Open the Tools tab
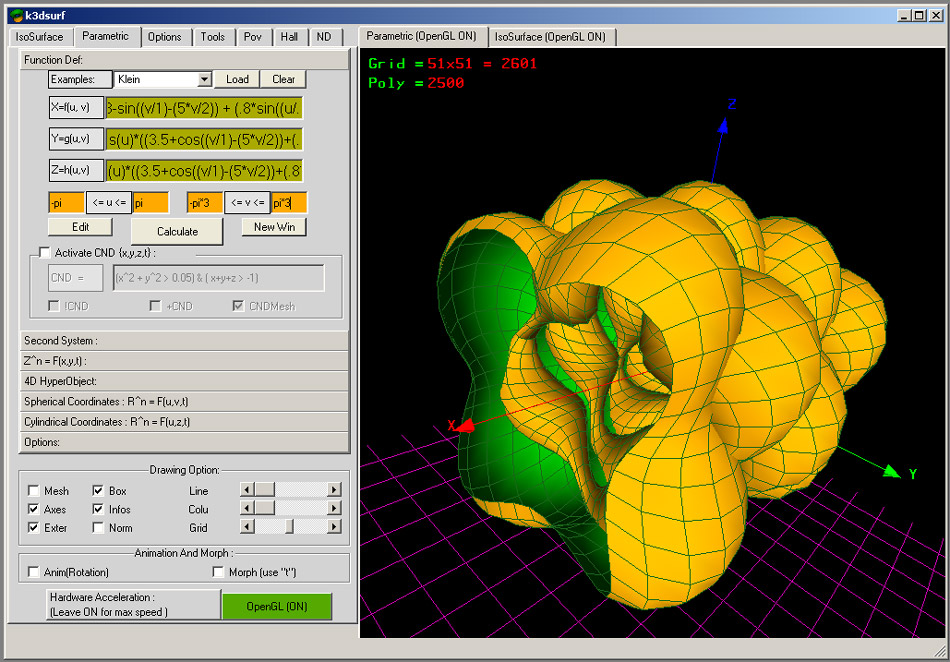Image resolution: width=950 pixels, height=662 pixels. click(213, 37)
